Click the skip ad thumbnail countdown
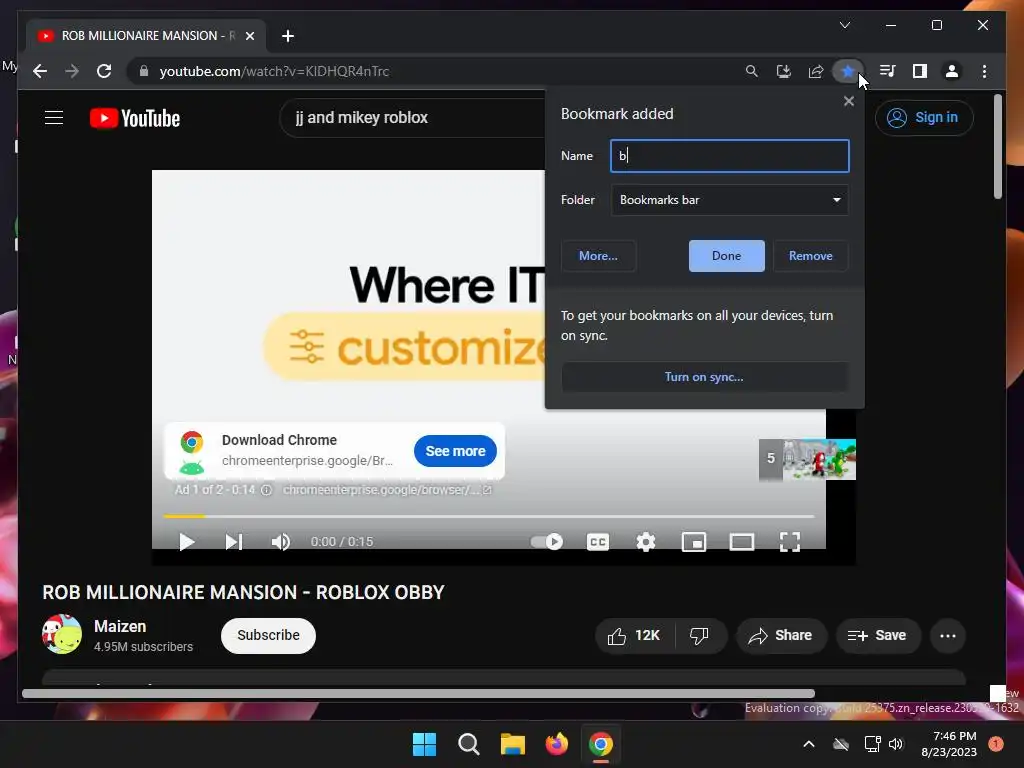1024x768 pixels. (x=807, y=459)
